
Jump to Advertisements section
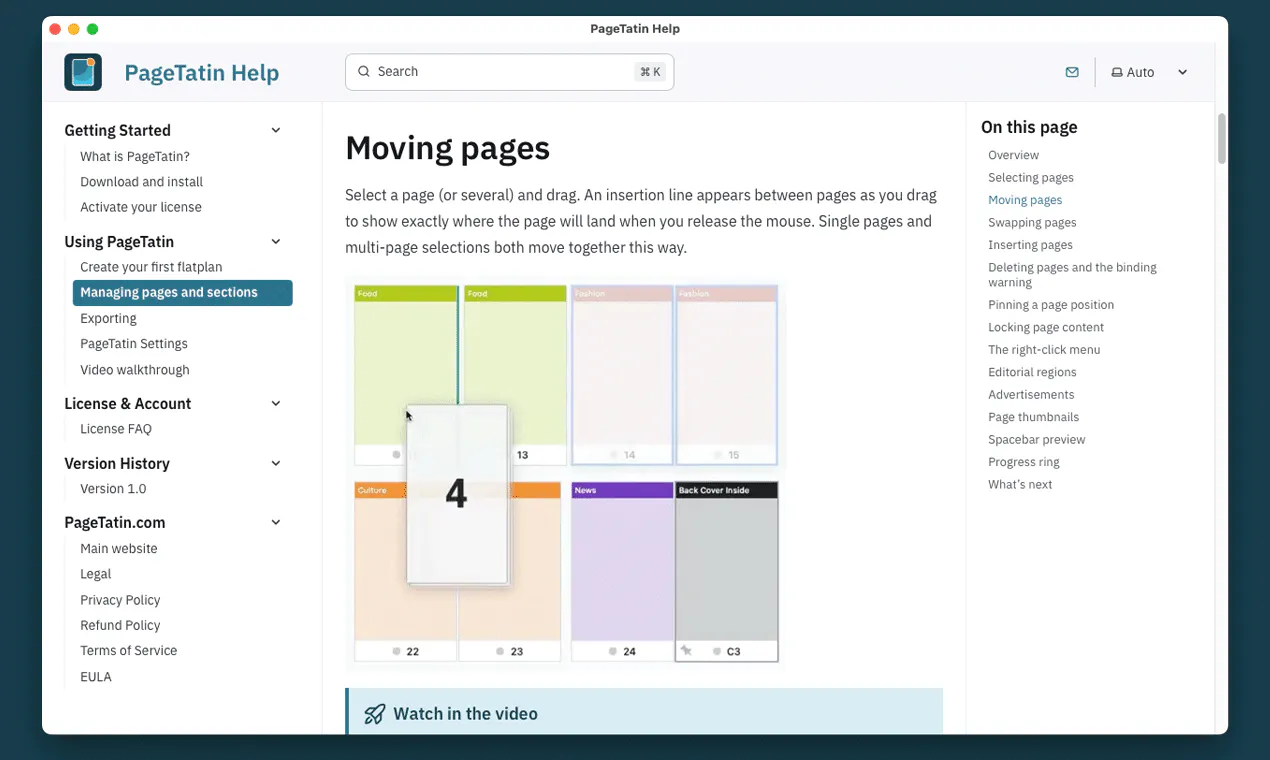(1031, 395)
